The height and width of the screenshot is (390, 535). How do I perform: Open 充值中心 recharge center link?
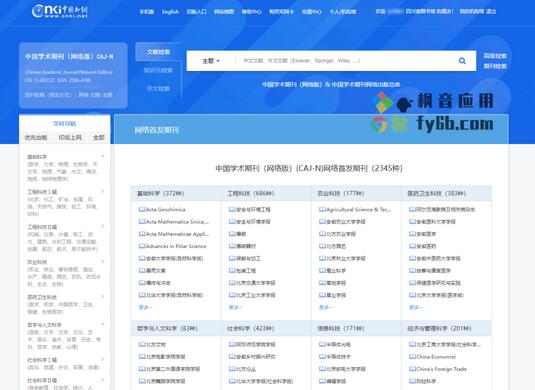click(311, 12)
